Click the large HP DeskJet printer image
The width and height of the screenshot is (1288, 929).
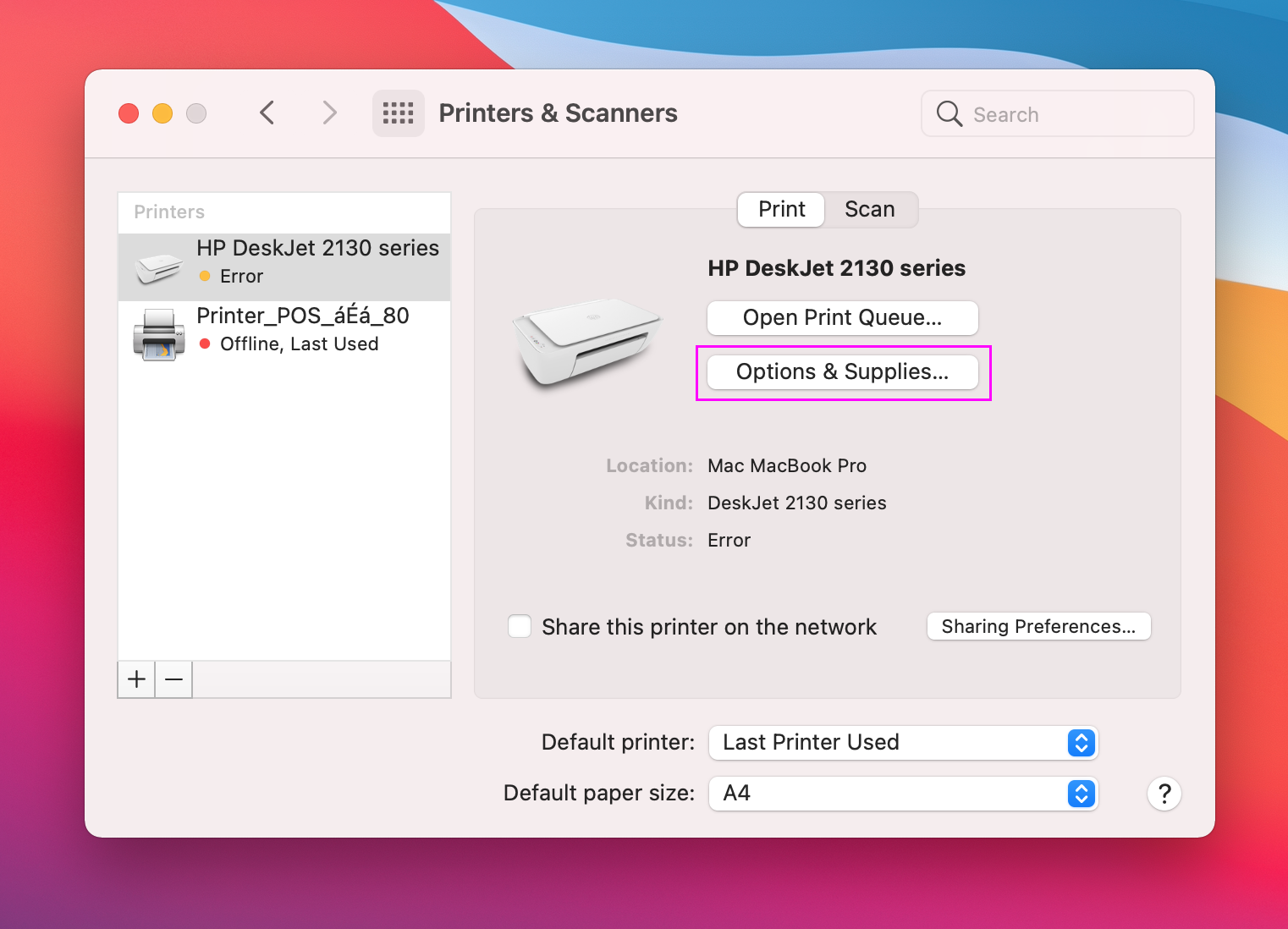tap(586, 343)
